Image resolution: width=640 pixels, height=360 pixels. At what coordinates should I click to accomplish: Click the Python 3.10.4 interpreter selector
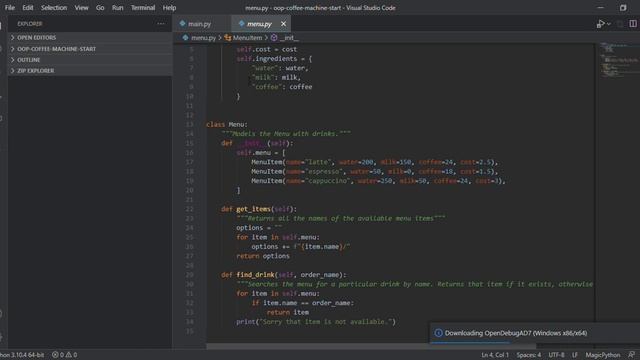coord(22,355)
